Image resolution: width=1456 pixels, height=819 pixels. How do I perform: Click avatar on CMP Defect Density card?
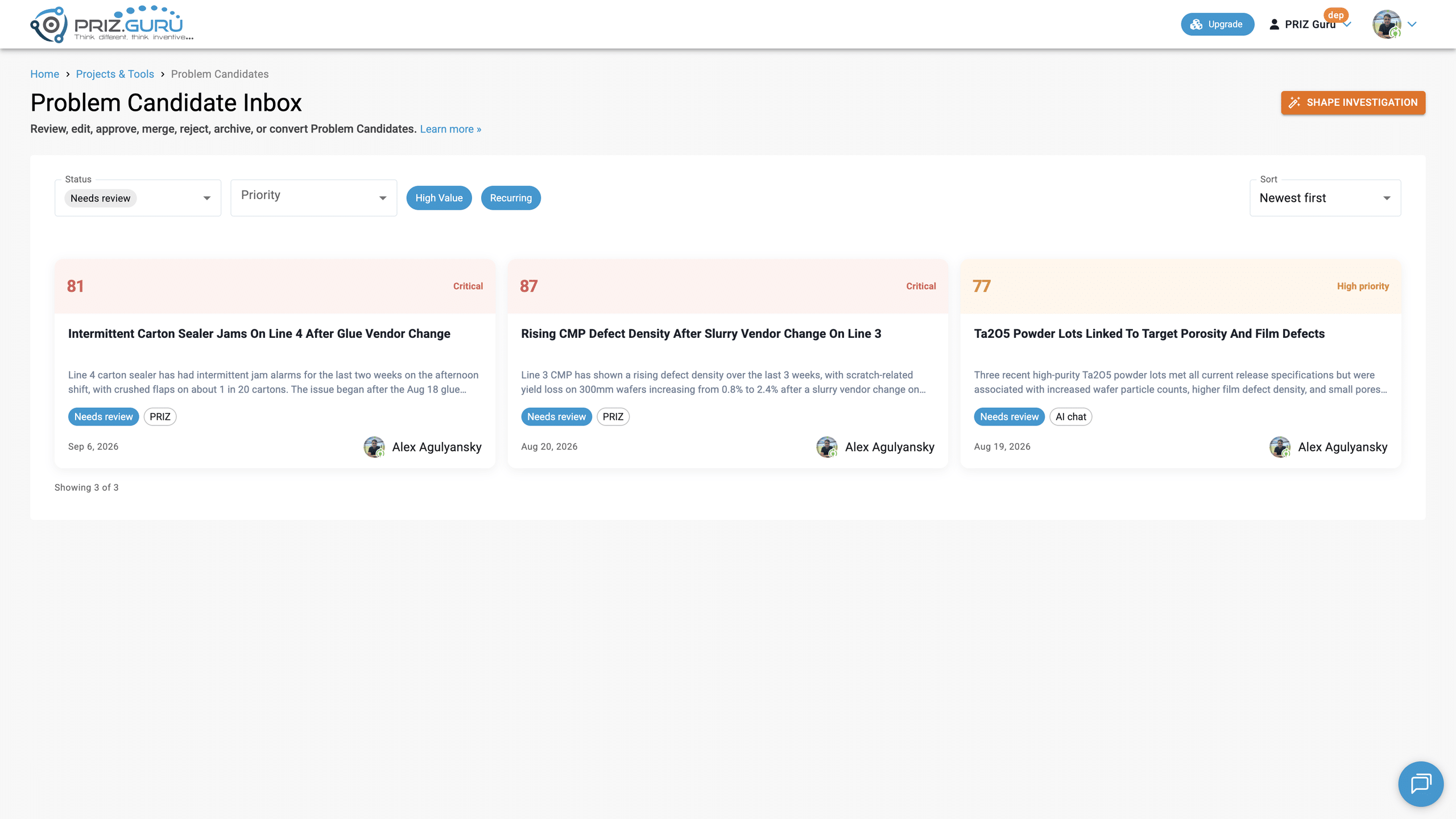pos(827,447)
